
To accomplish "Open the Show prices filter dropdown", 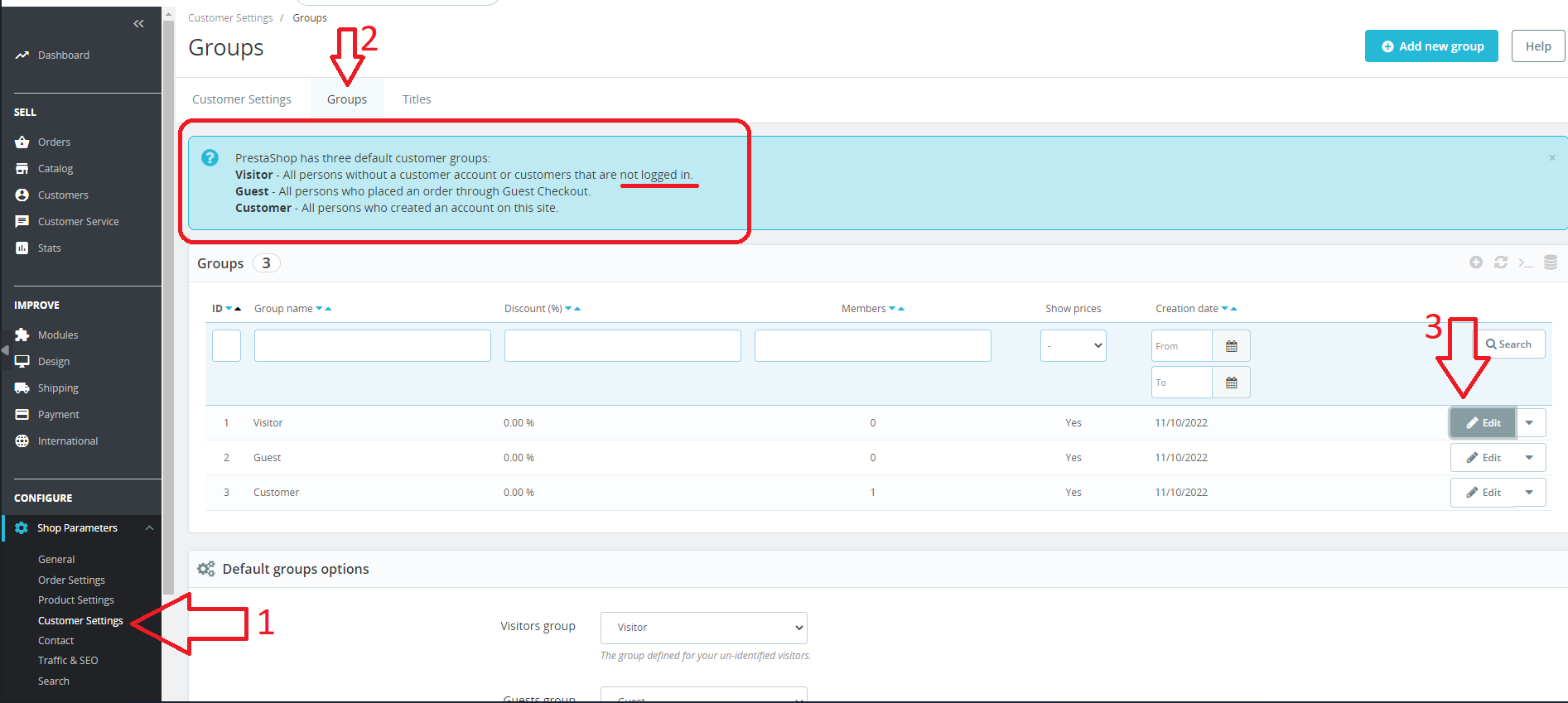I will (x=1073, y=346).
